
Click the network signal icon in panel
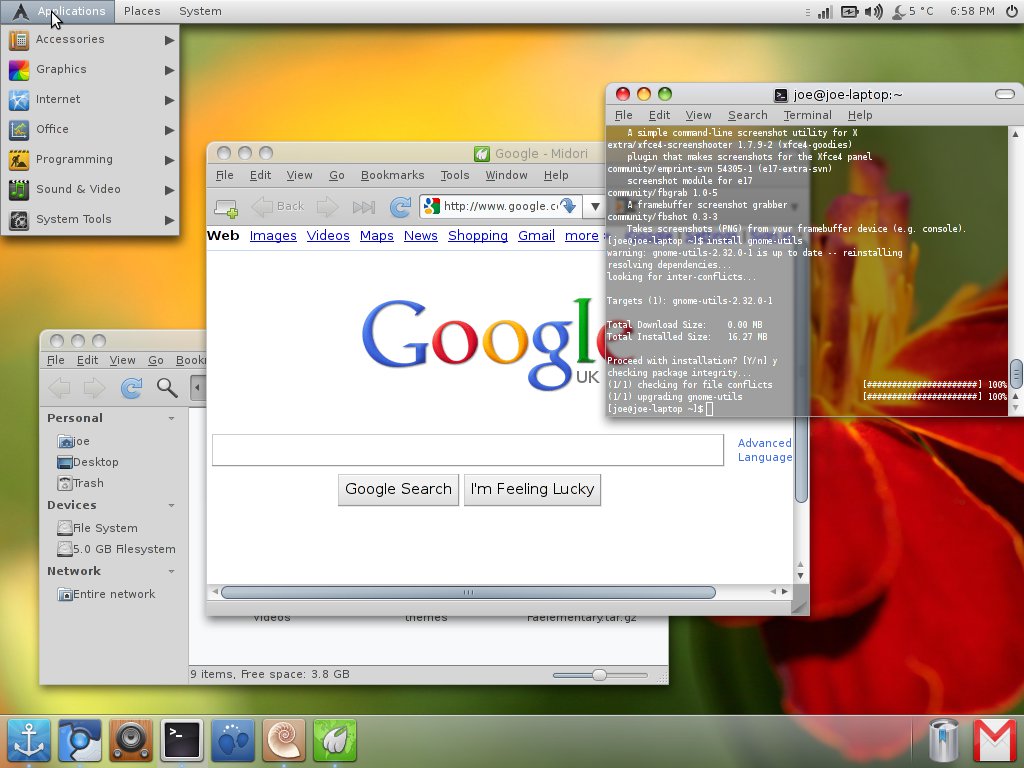825,12
